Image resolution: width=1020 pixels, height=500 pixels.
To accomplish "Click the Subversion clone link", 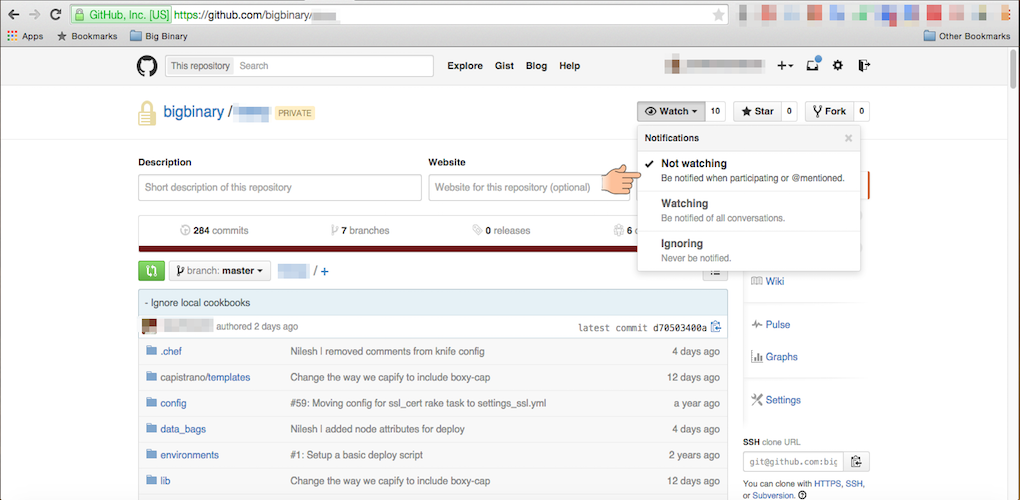I will pos(773,495).
